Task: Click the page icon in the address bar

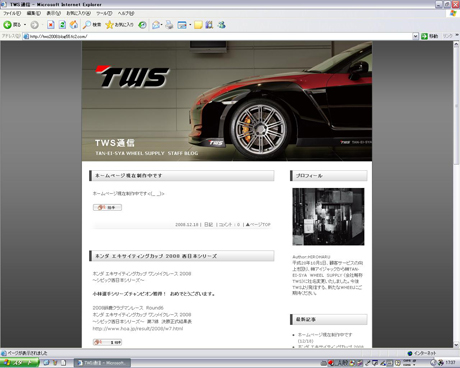Action: (x=26, y=36)
